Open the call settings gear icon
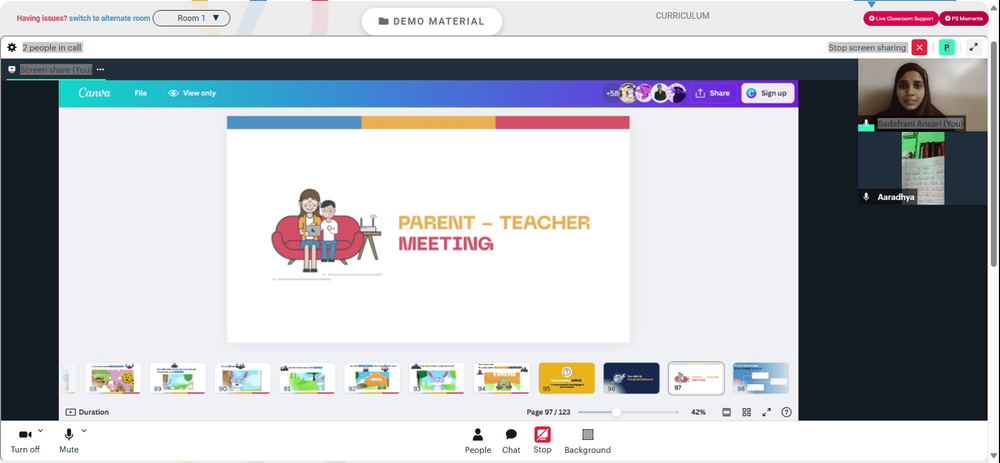The height and width of the screenshot is (463, 1000). tap(11, 47)
